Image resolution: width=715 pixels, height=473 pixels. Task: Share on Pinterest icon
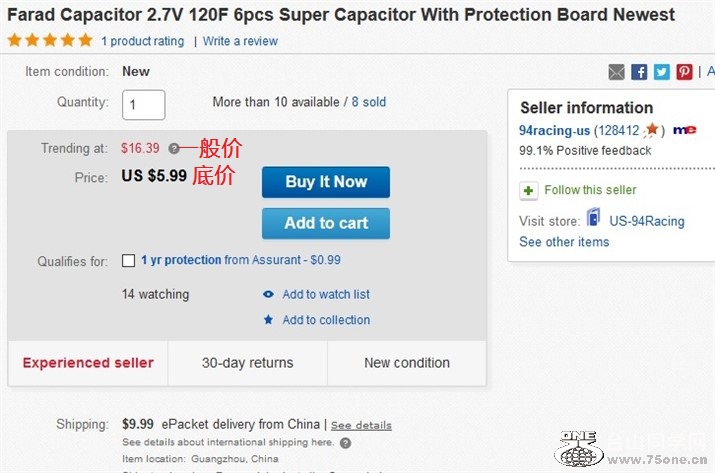[x=684, y=72]
